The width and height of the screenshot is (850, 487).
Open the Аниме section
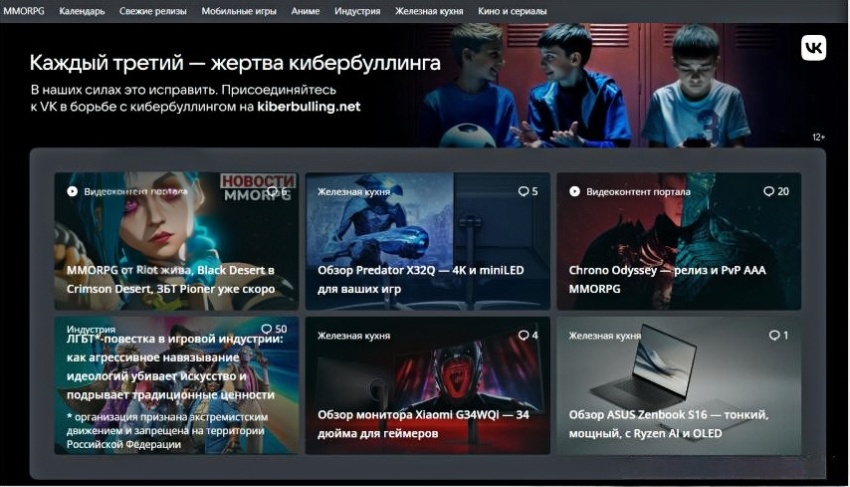click(x=306, y=11)
